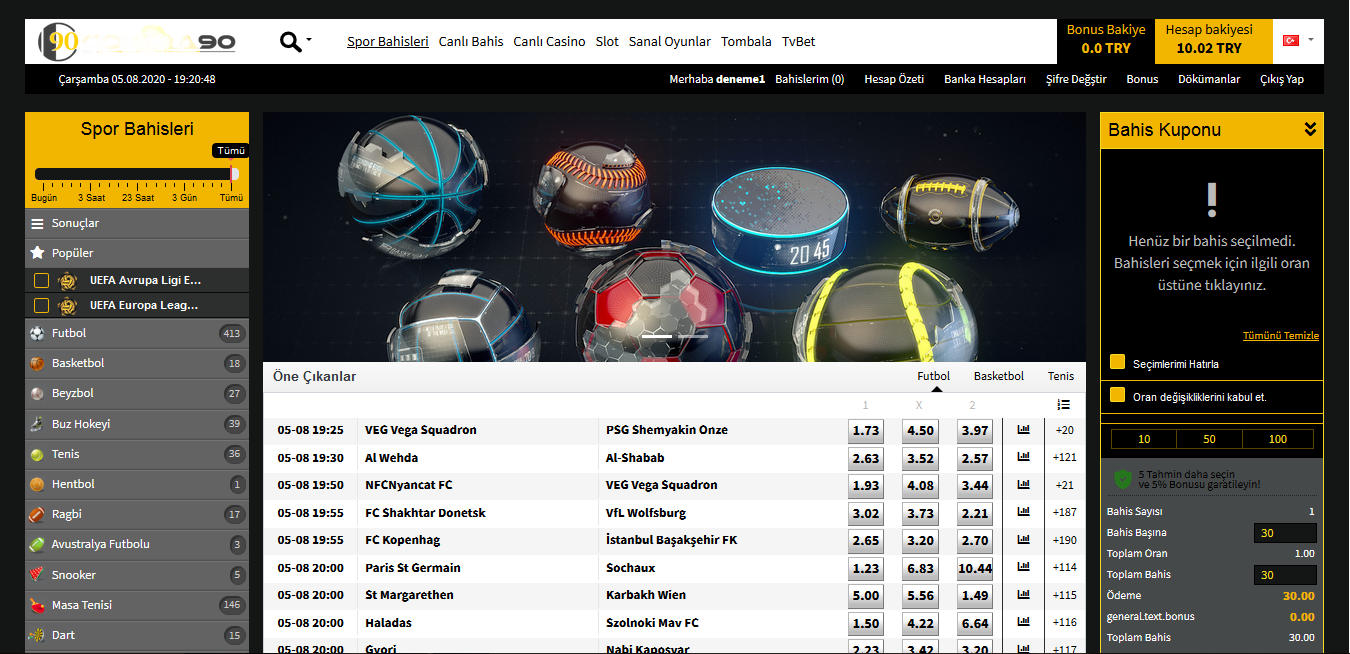The image size is (1350, 654).
Task: Select the Basketbol sidebar icon
Action: (x=37, y=363)
